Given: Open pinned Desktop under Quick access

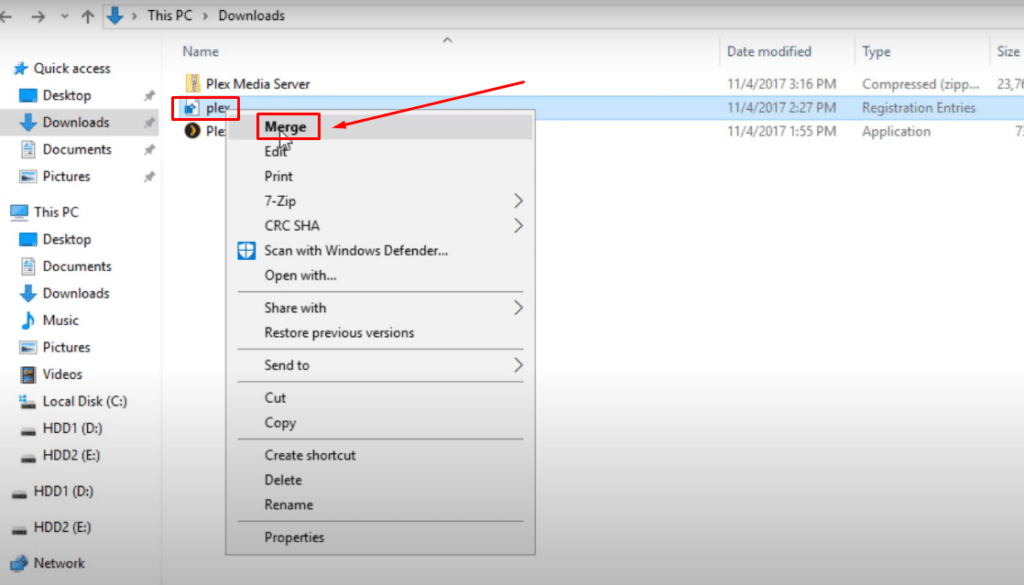Looking at the screenshot, I should [x=67, y=96].
